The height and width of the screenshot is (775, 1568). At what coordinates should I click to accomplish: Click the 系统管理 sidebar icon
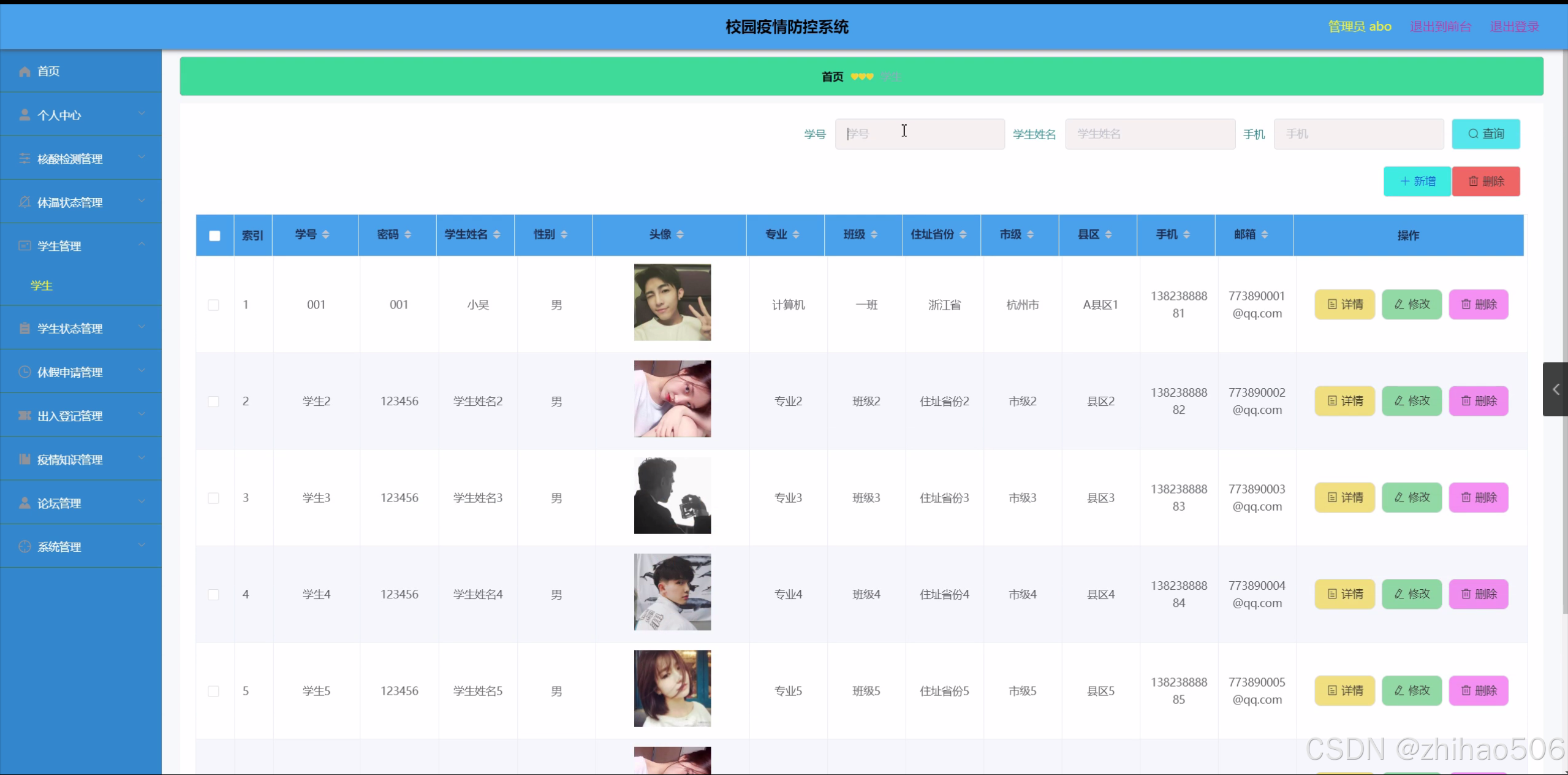(x=25, y=547)
